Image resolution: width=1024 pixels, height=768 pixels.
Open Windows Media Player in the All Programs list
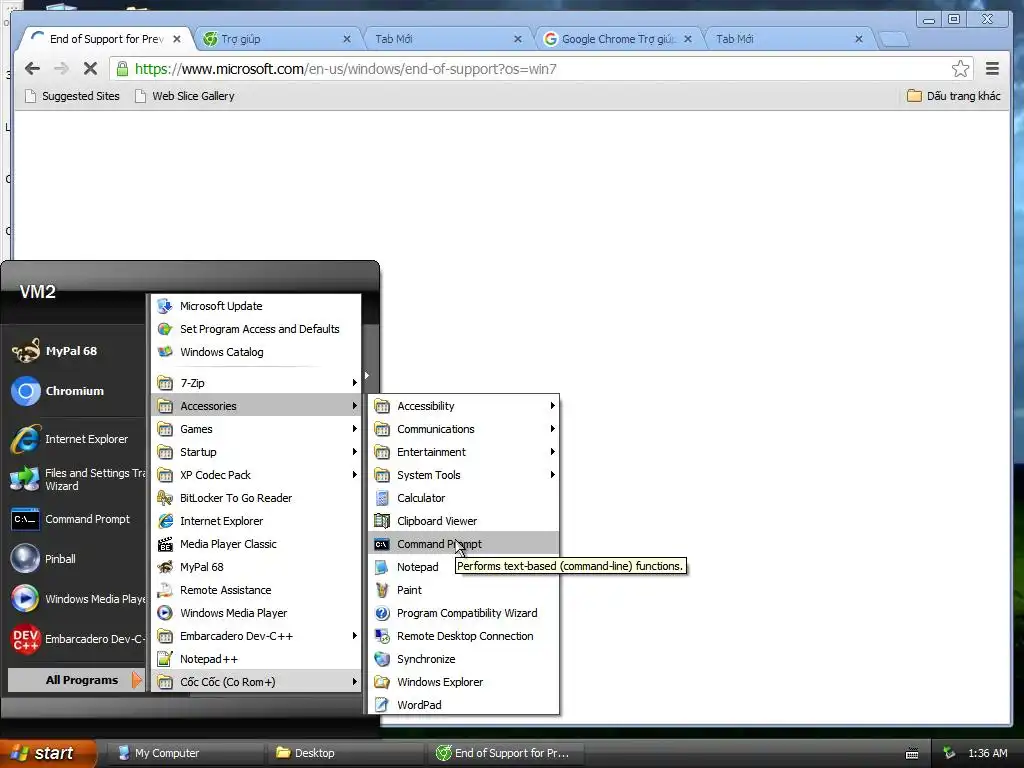(256, 613)
